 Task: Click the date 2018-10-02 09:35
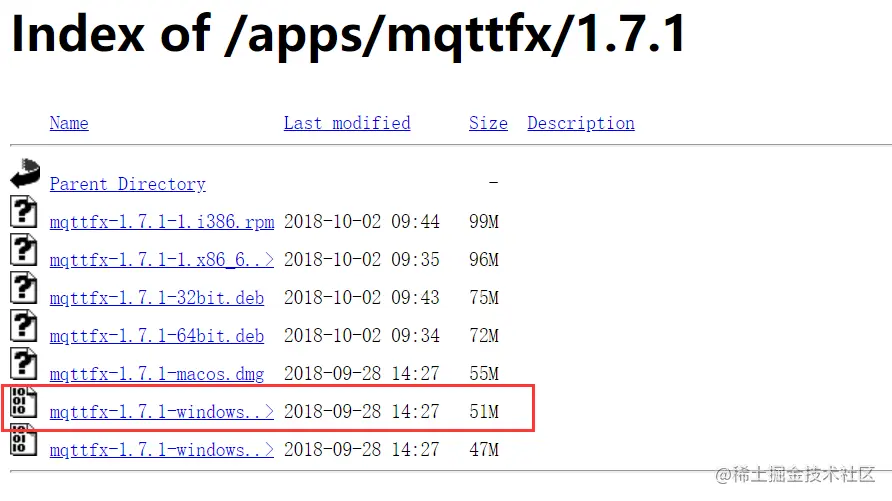click(x=362, y=260)
